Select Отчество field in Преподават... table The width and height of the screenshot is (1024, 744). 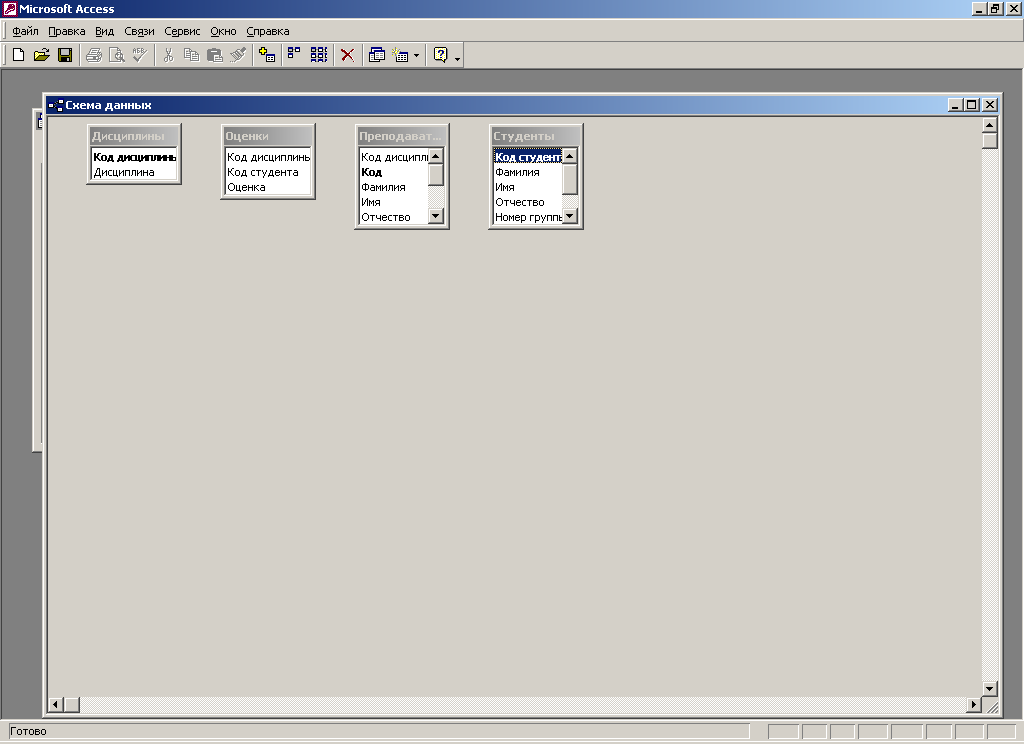click(394, 217)
